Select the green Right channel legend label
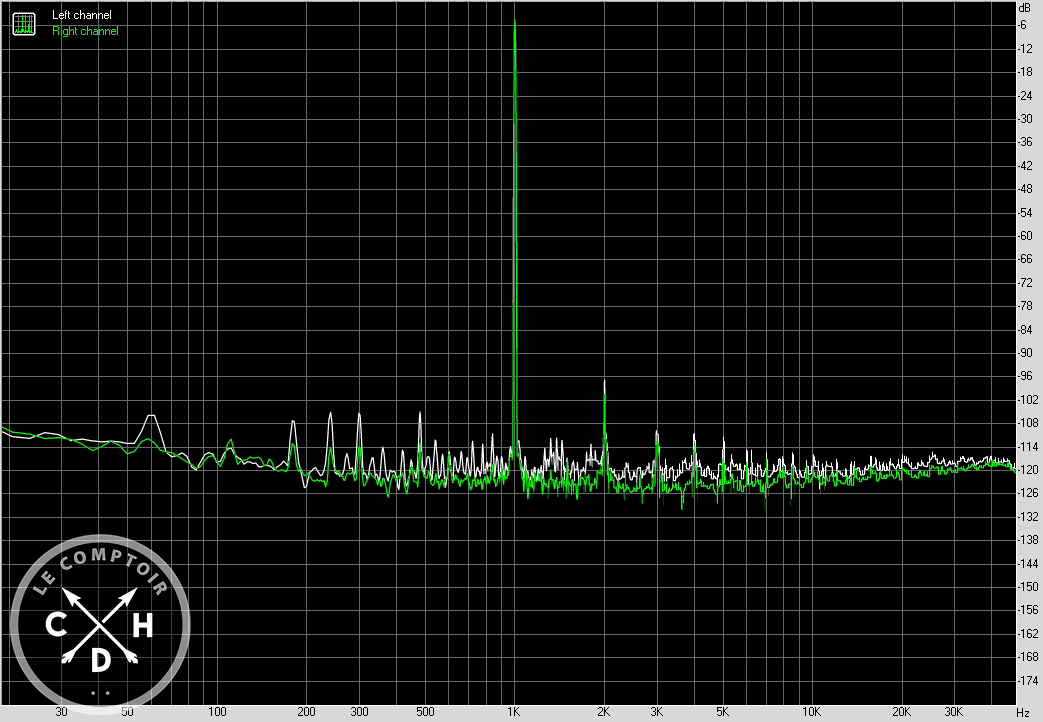This screenshot has height=722, width=1043. [85, 31]
